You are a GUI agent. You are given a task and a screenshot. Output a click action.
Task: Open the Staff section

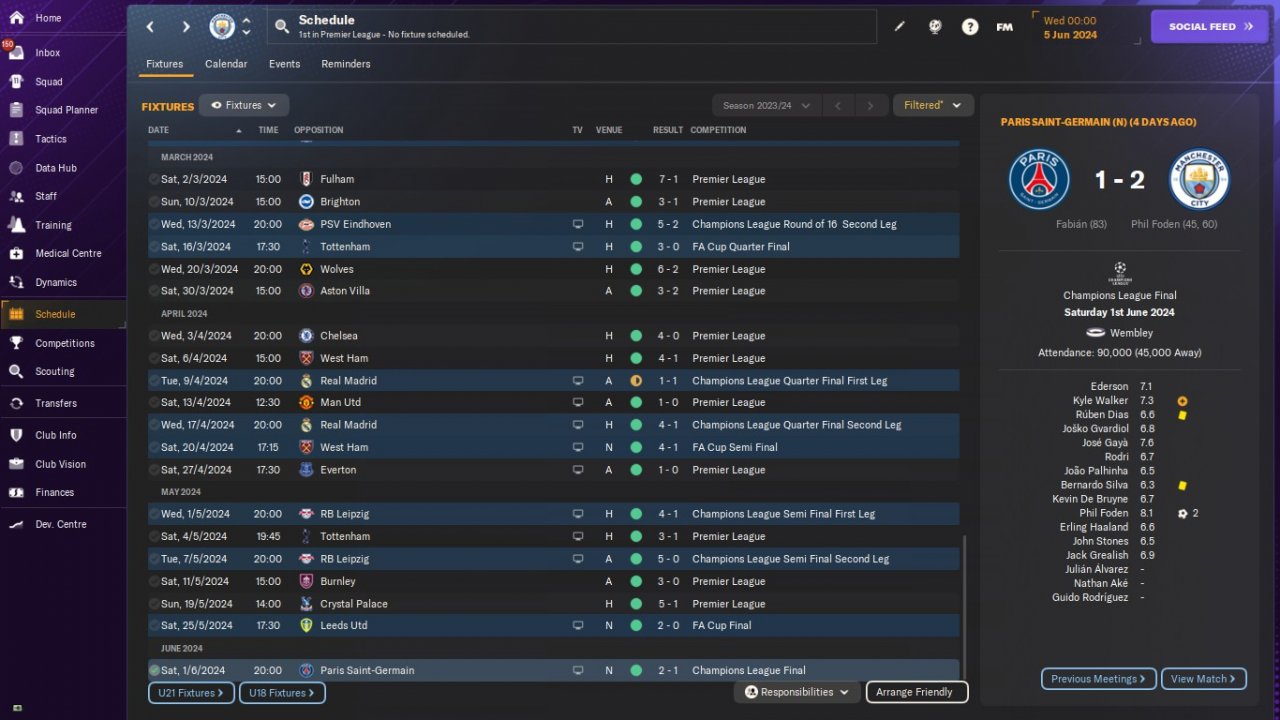[46, 196]
